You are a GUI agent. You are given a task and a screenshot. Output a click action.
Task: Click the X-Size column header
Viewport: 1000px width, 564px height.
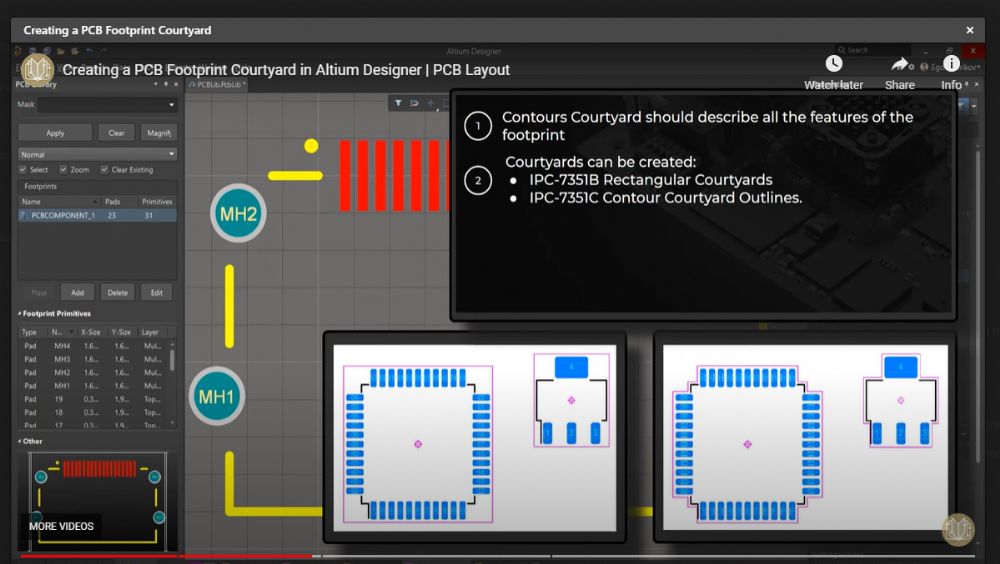click(92, 332)
